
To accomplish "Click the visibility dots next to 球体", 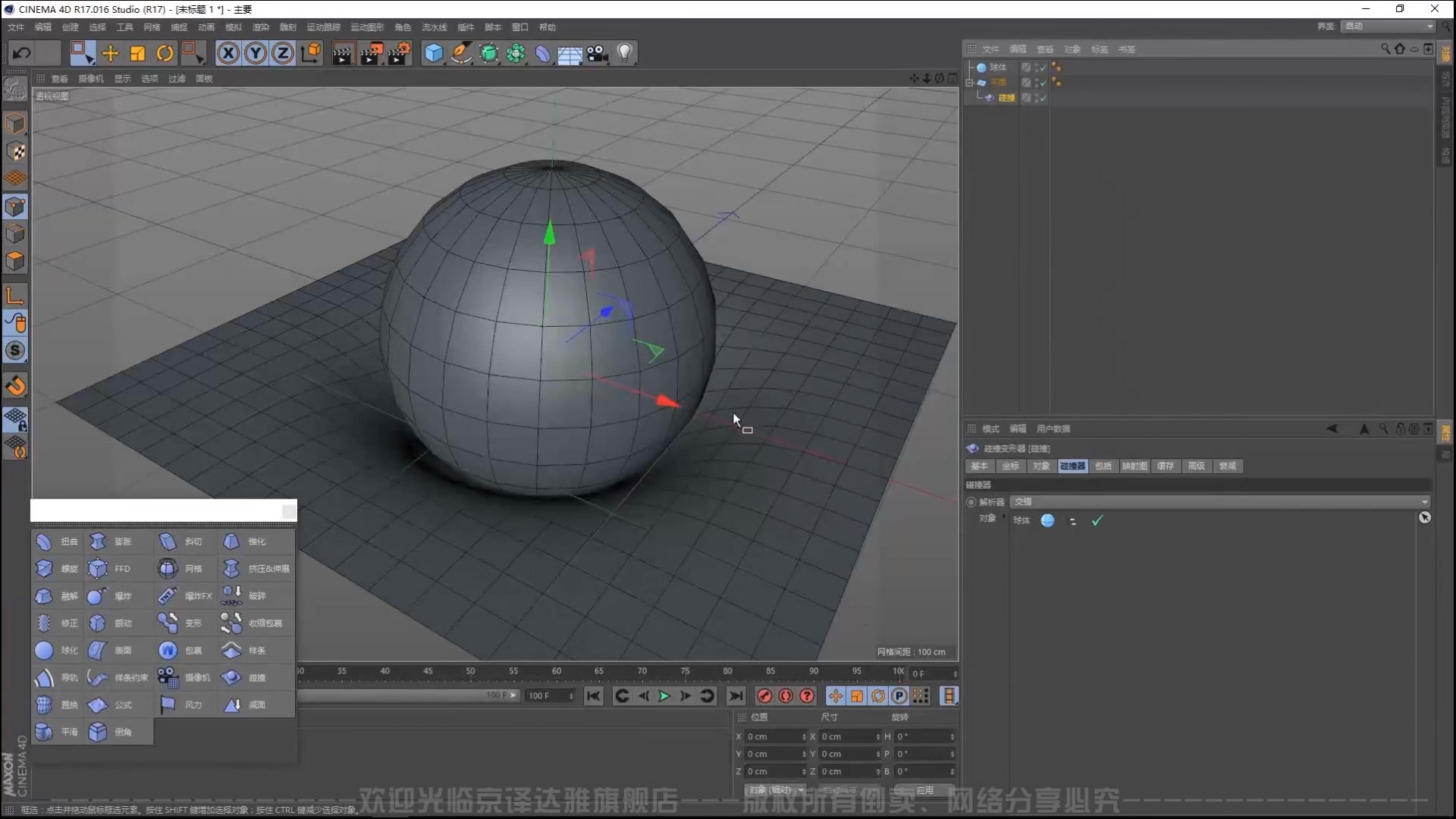I will pyautogui.click(x=1035, y=67).
